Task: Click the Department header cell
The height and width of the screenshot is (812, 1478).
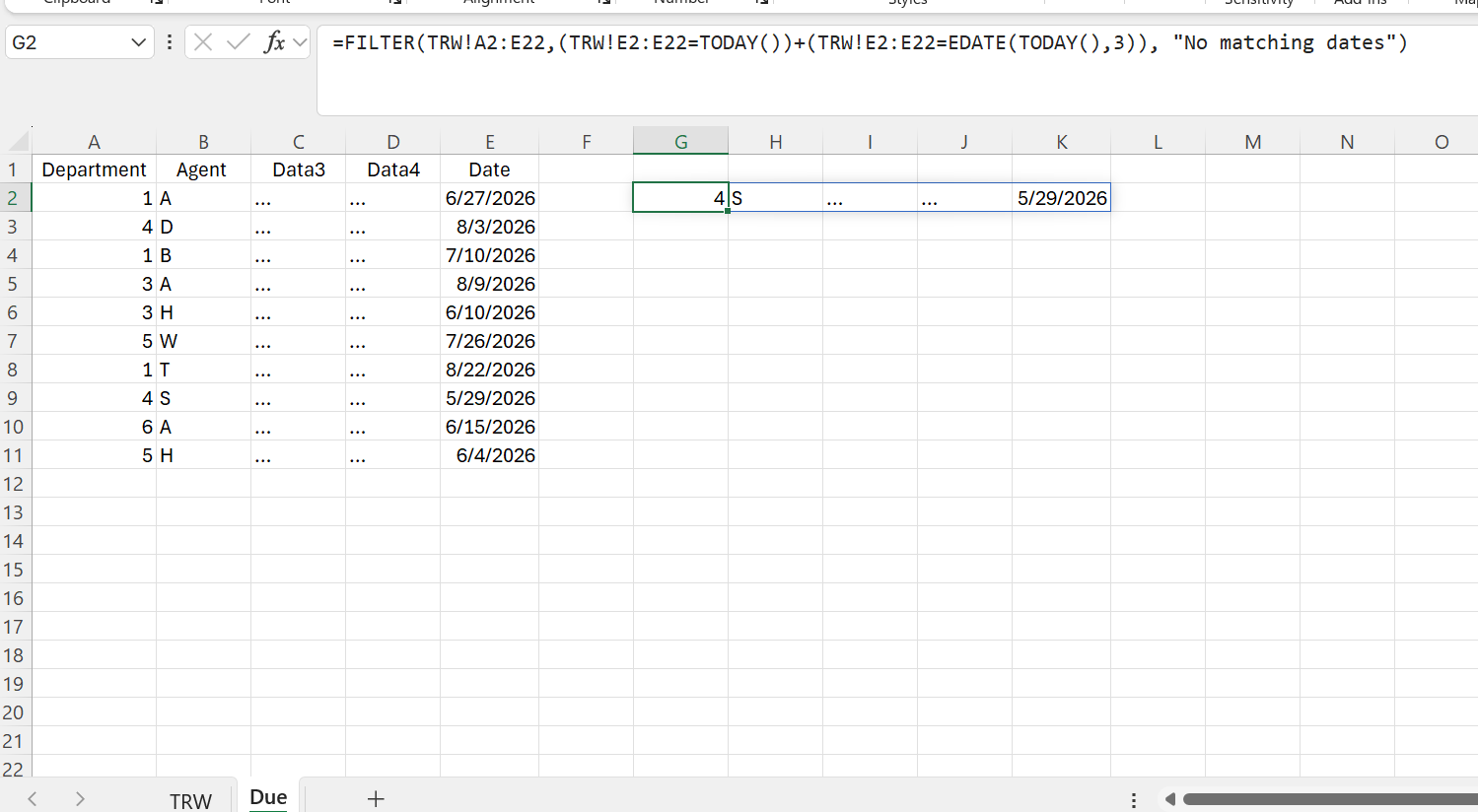Action: (94, 169)
